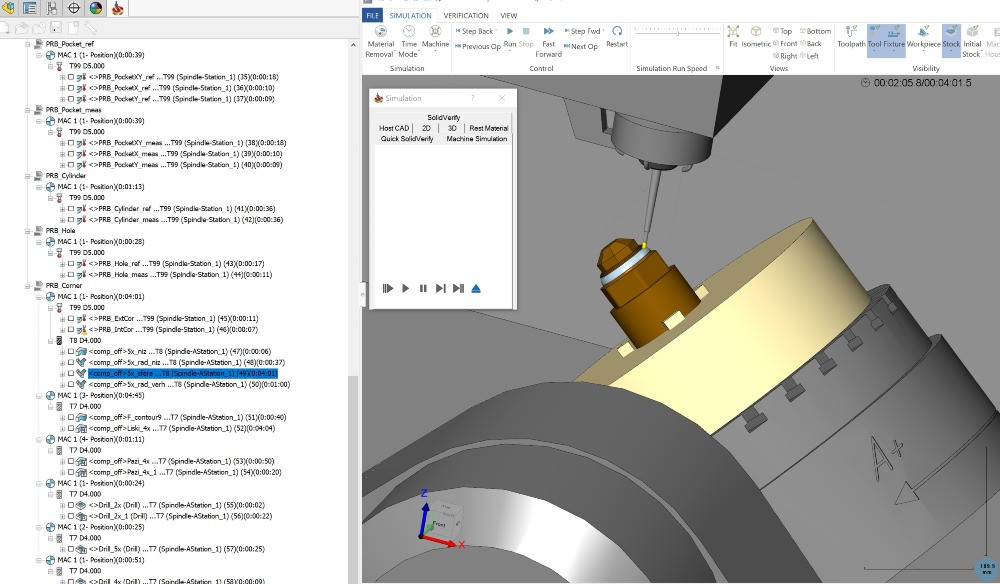Switch to the VERIFICATION ribbon tab
This screenshot has width=1000, height=584.
[x=465, y=15]
